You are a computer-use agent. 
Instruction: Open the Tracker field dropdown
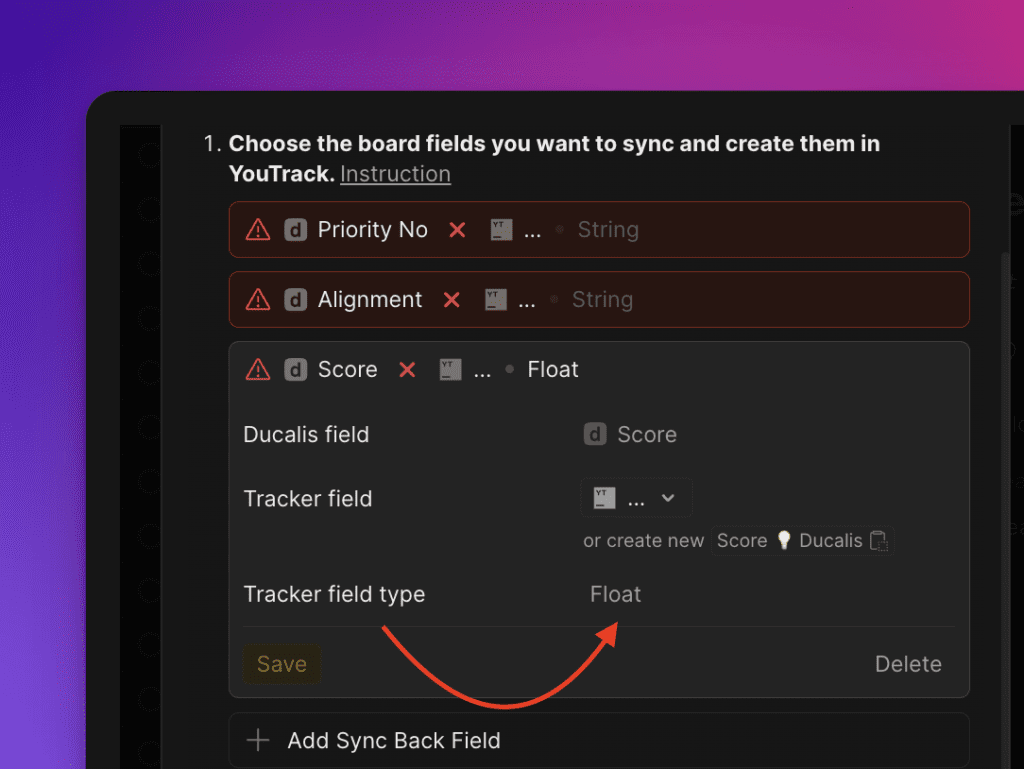636,498
